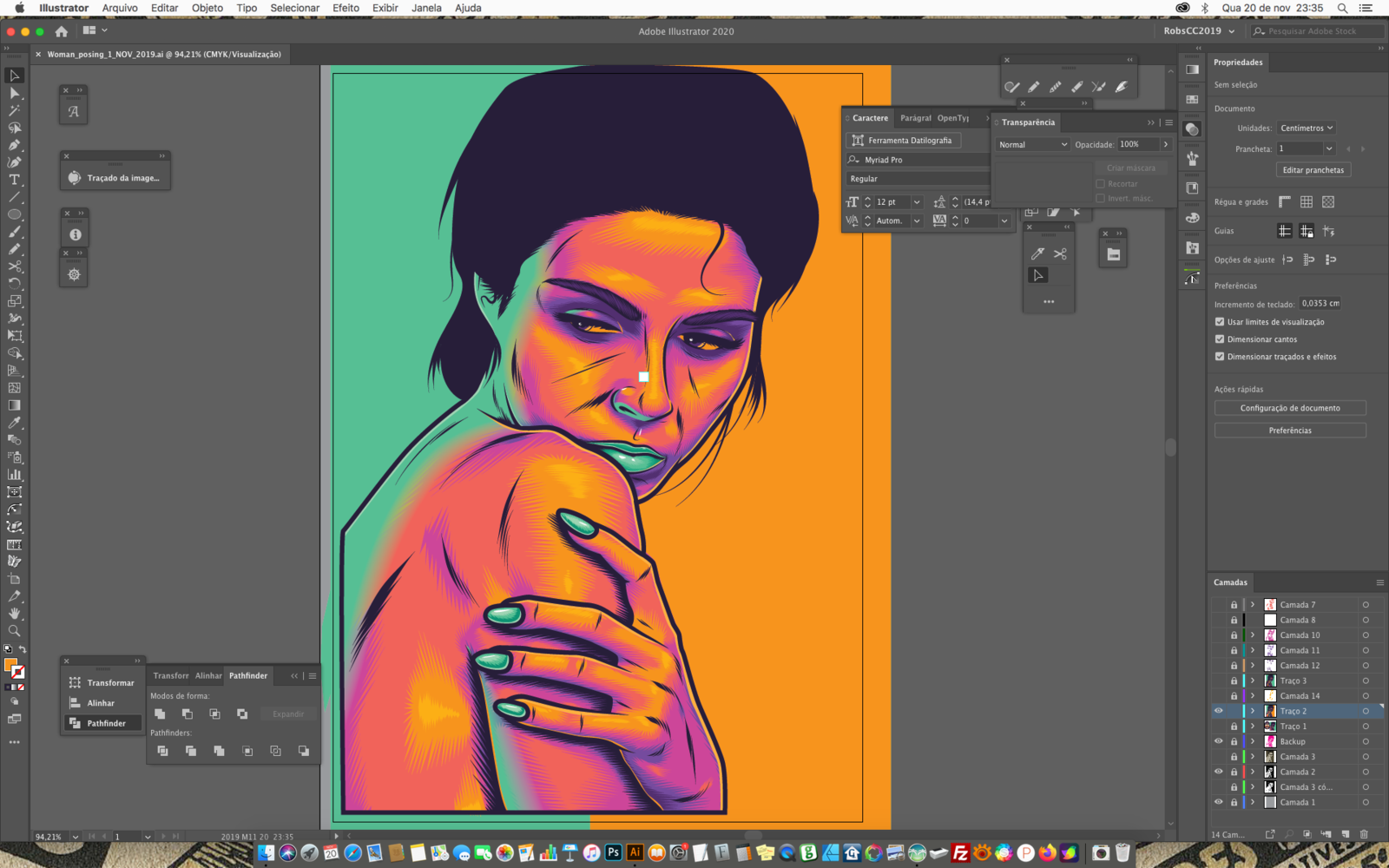Open the Transformar panel button
The height and width of the screenshot is (868, 1389).
pyautogui.click(x=102, y=682)
